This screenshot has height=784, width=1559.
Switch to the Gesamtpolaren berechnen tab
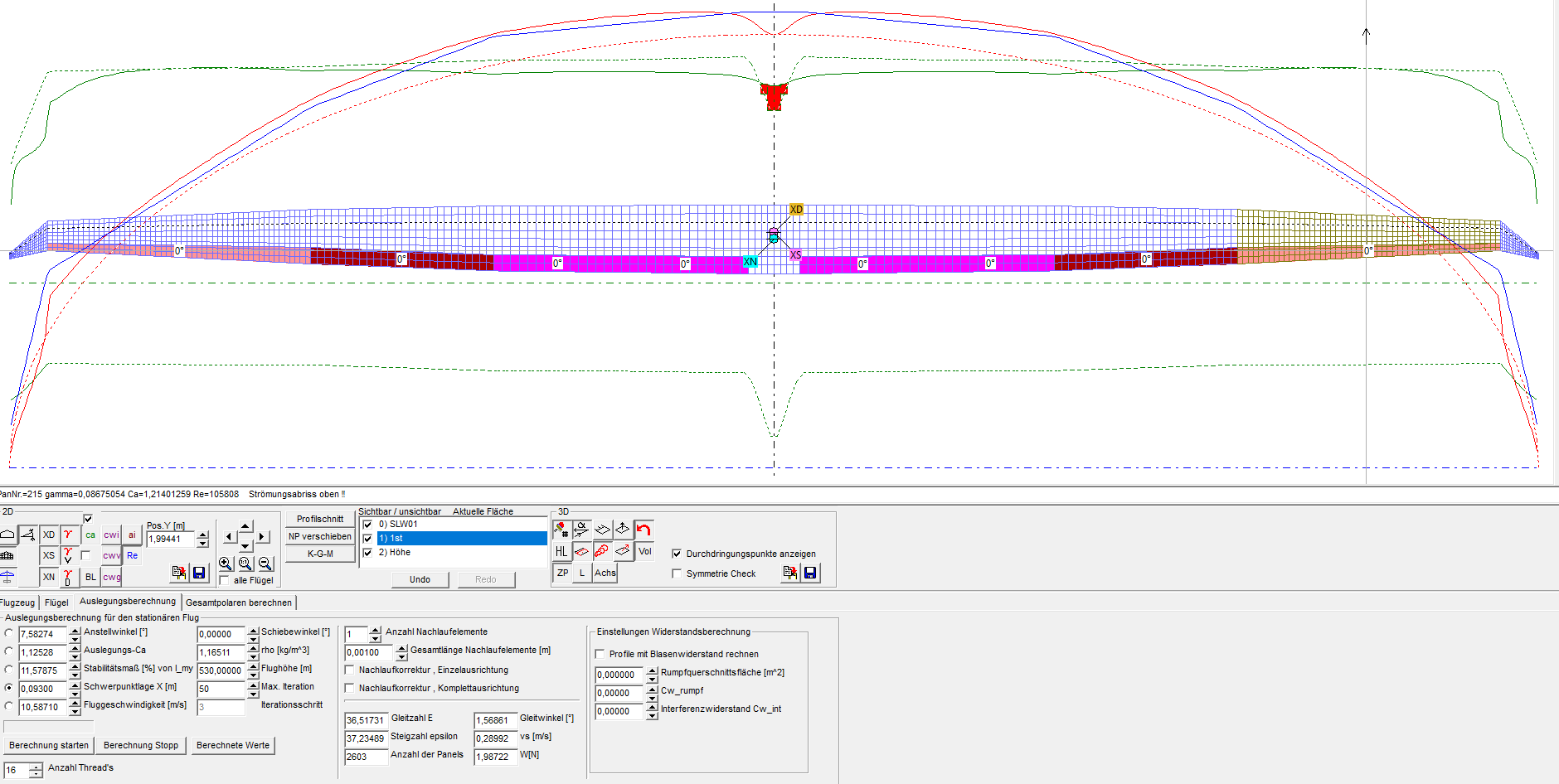tap(239, 603)
